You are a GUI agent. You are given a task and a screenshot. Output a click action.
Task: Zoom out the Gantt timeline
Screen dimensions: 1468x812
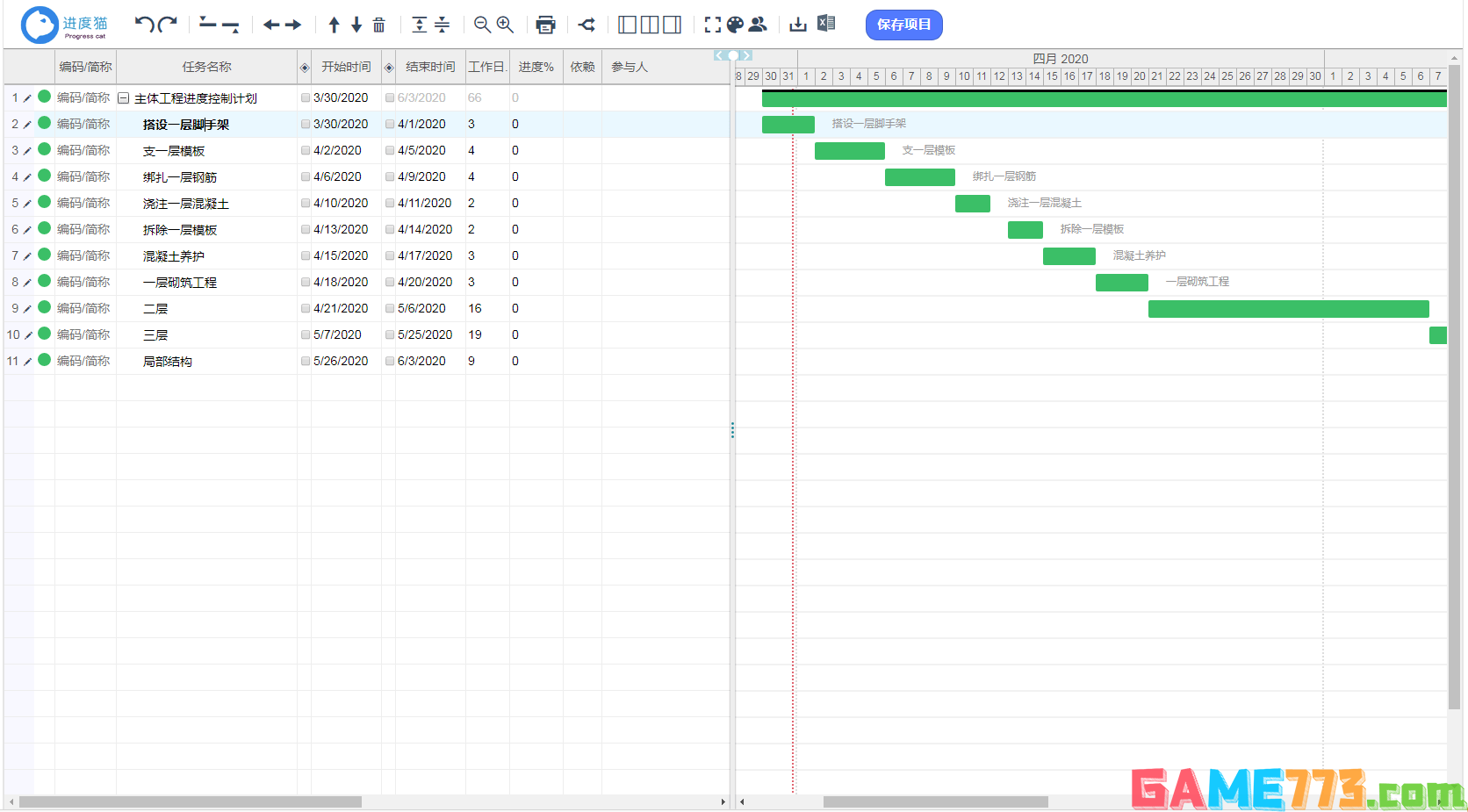[x=482, y=25]
